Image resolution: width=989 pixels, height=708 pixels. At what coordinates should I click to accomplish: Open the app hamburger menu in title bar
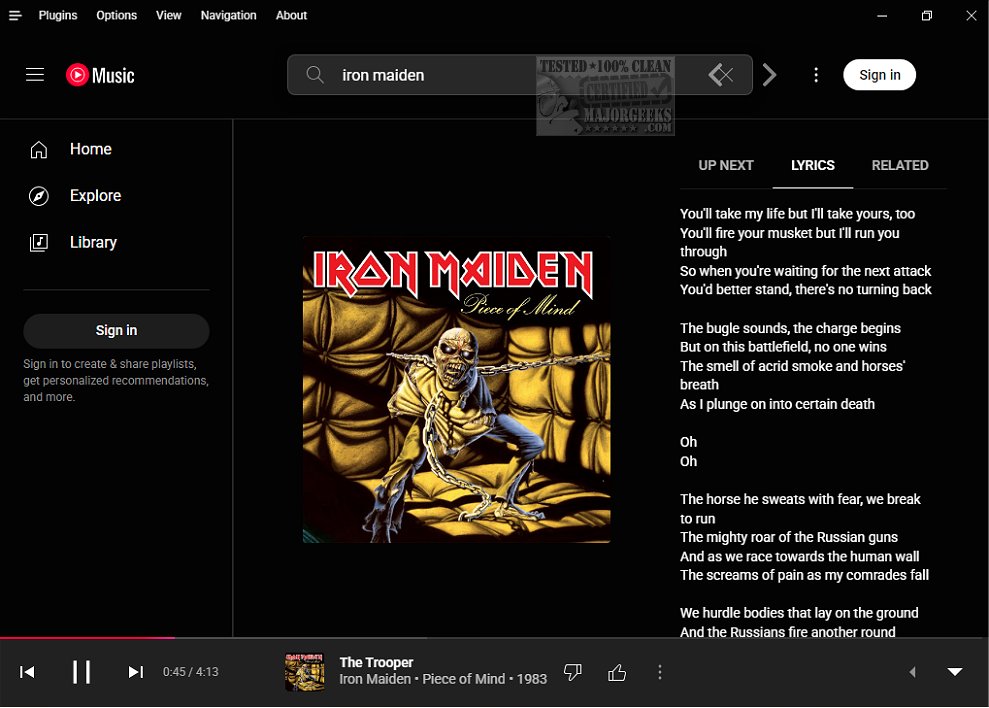tap(15, 15)
